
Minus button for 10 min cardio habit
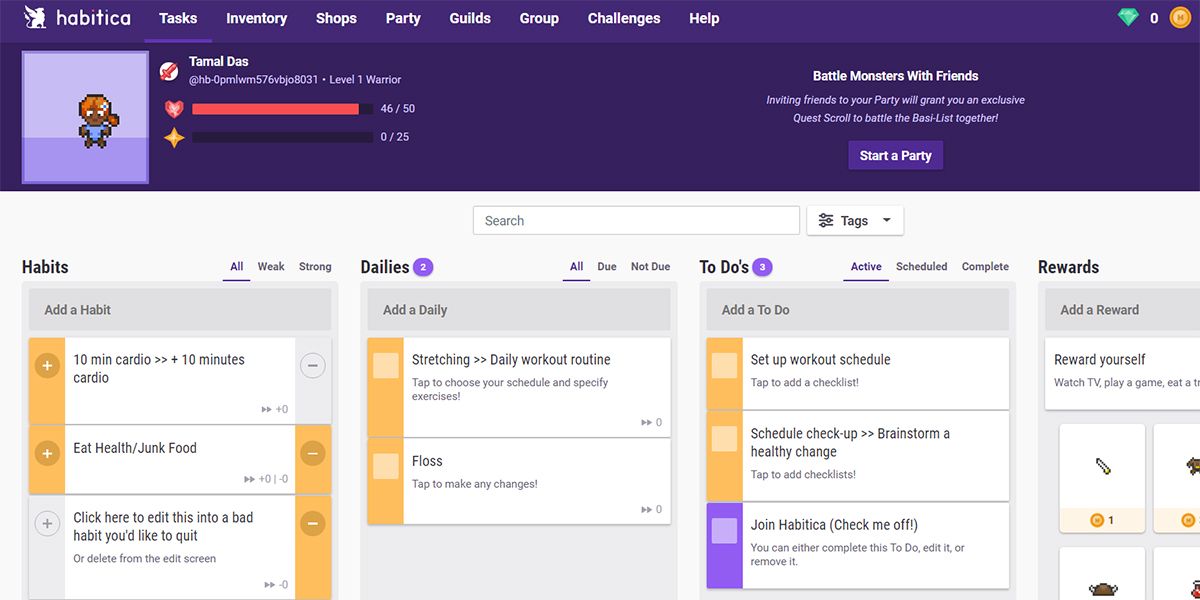312,366
